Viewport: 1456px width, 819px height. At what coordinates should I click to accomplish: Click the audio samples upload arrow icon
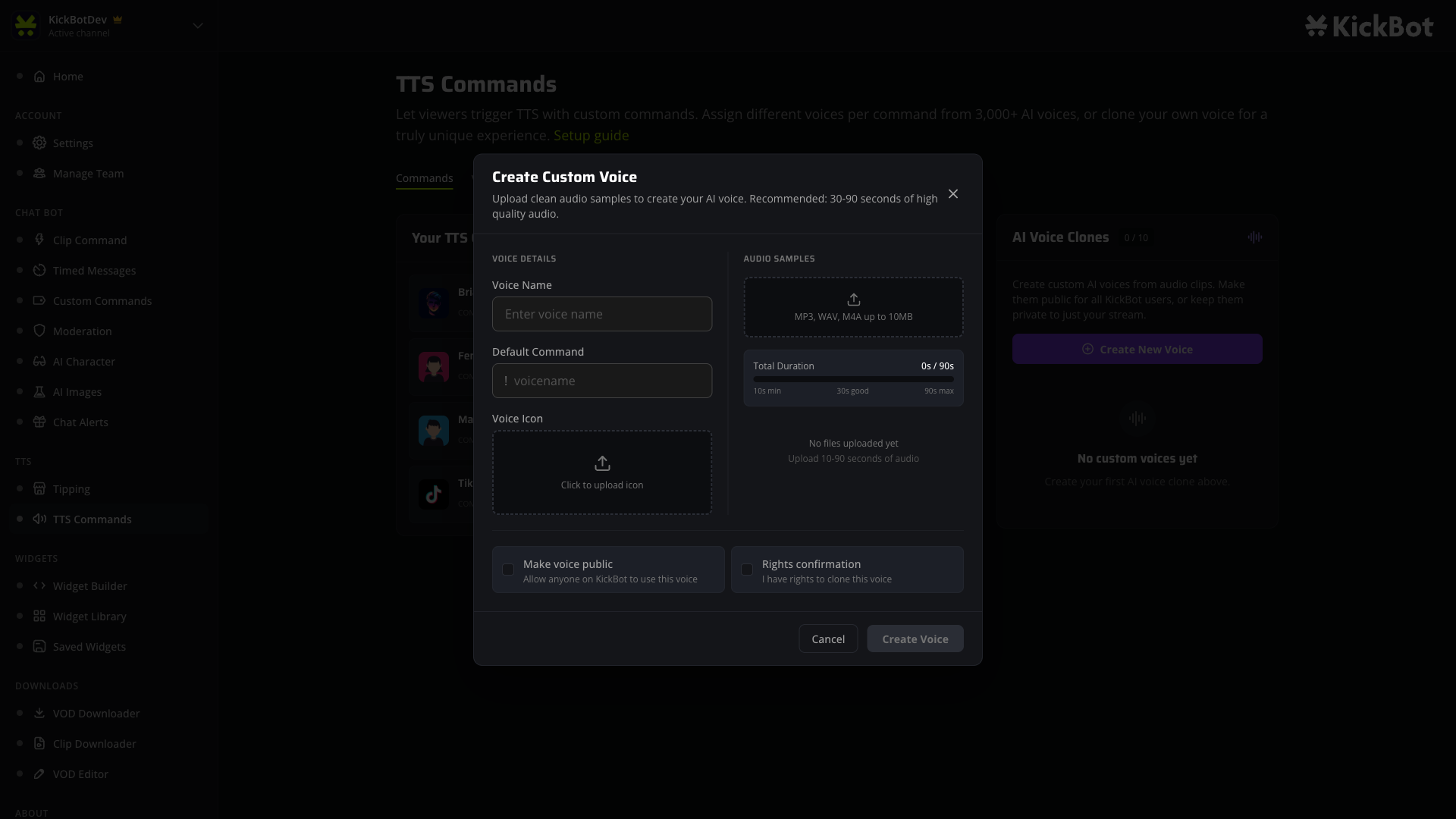coord(854,300)
